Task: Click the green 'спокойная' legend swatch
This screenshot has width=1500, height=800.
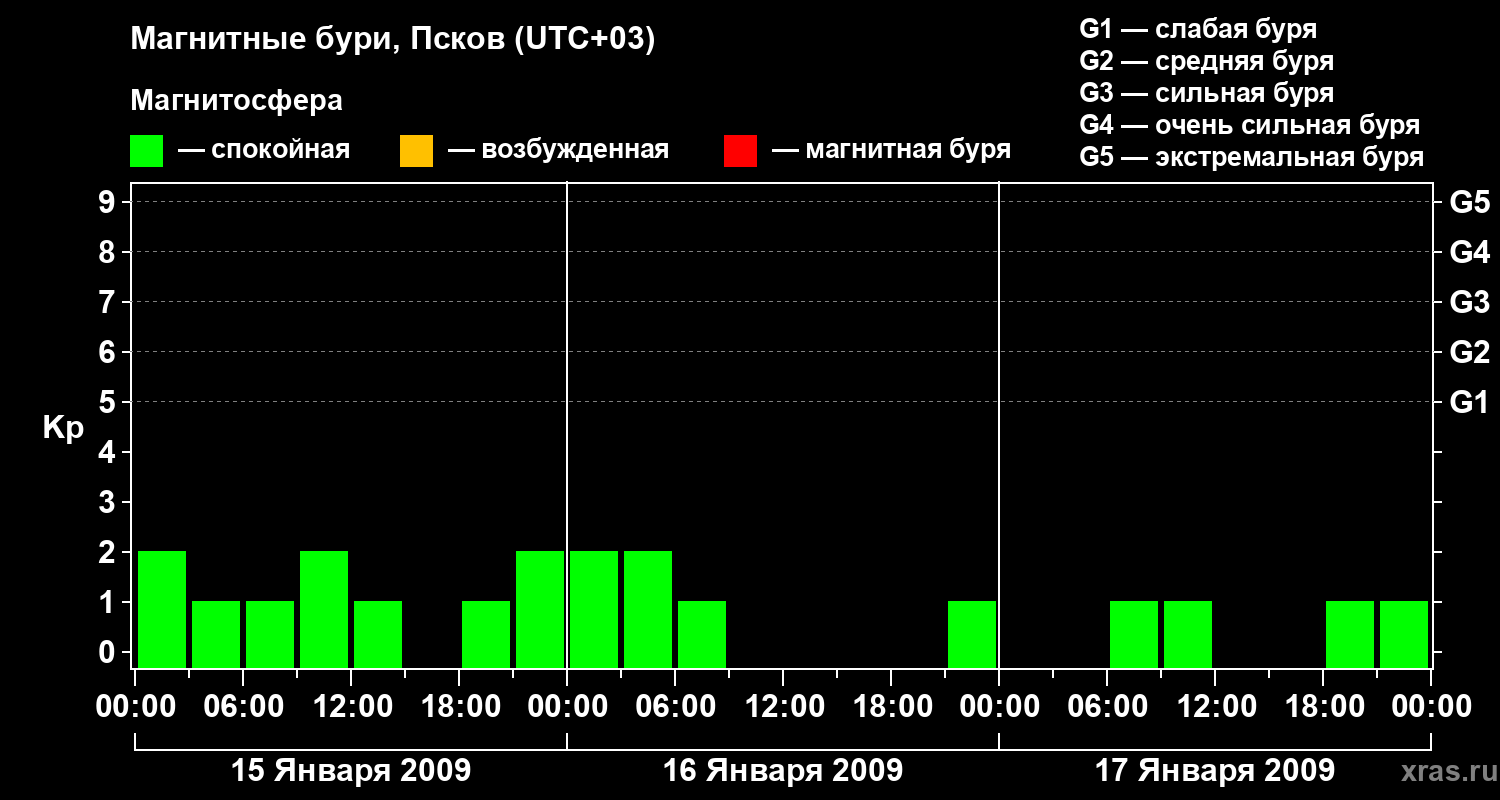Action: click(x=147, y=151)
